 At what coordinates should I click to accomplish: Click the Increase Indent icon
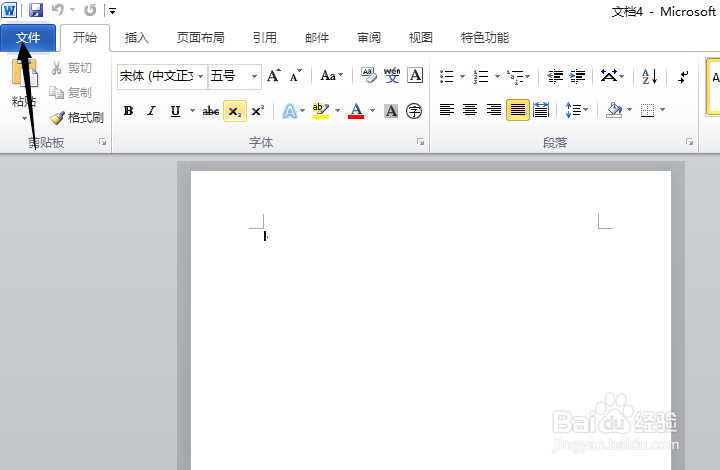click(x=577, y=76)
